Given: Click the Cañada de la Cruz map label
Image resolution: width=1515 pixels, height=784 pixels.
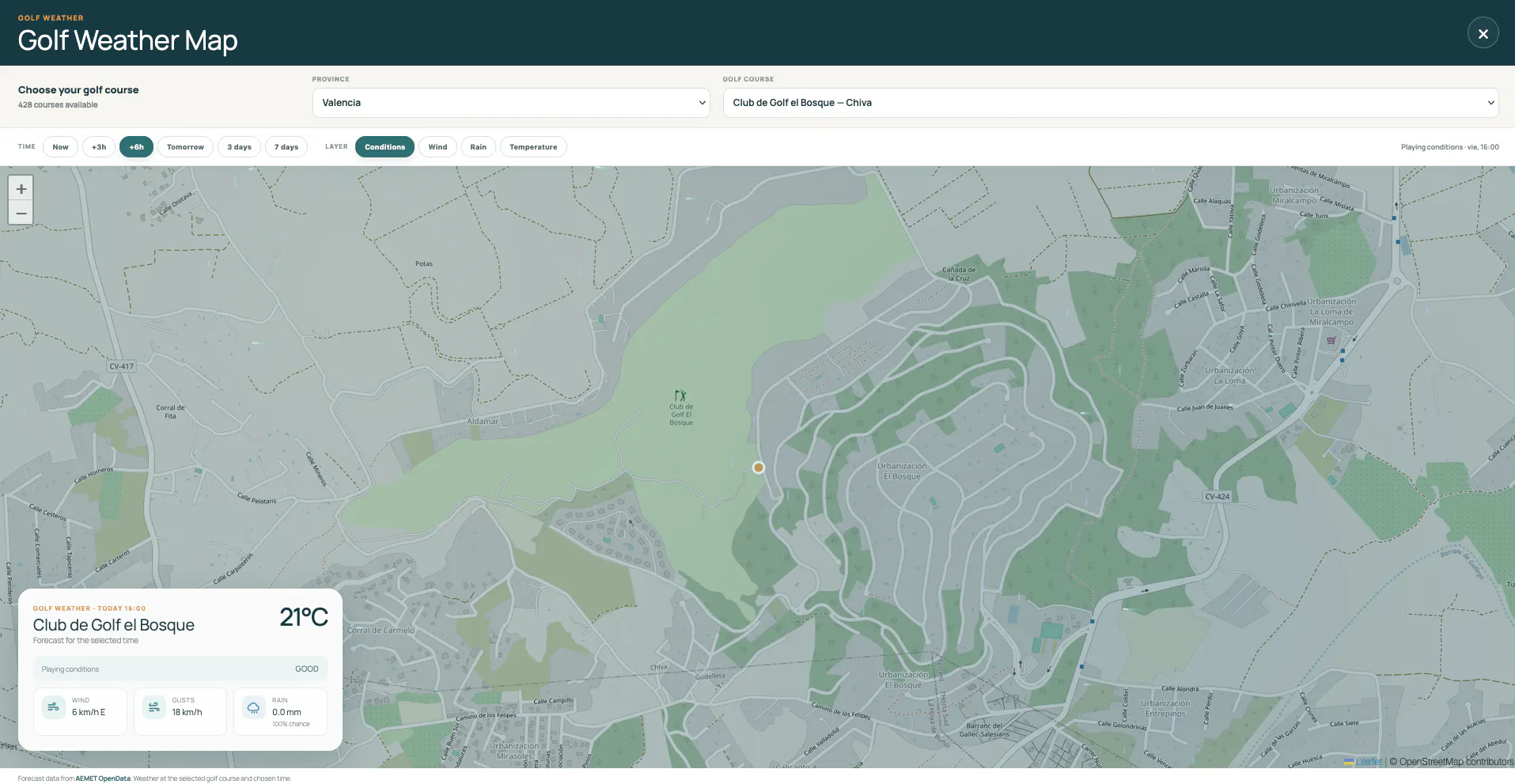Looking at the screenshot, I should [x=959, y=274].
